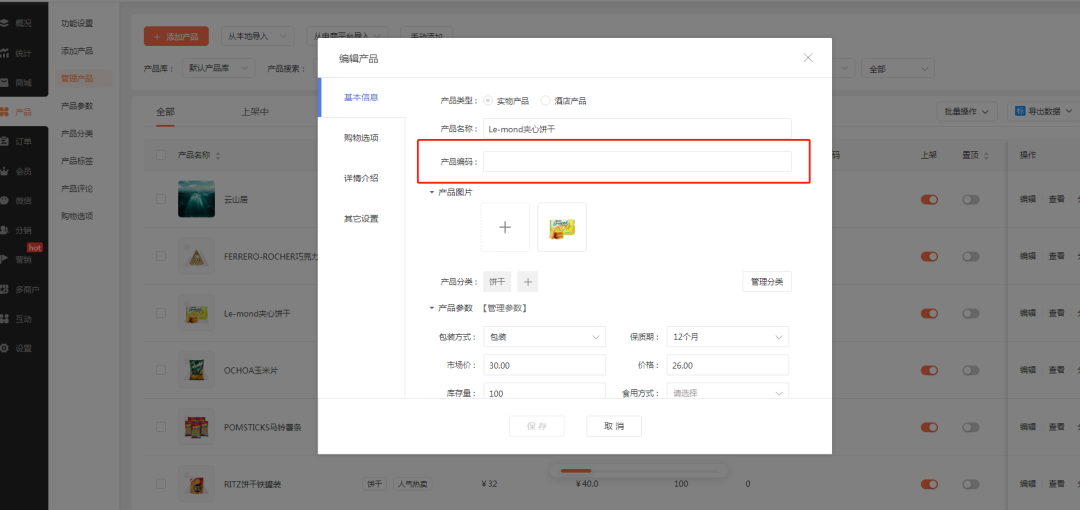Toggle 置顶 switch for 云山居 row

[970, 200]
